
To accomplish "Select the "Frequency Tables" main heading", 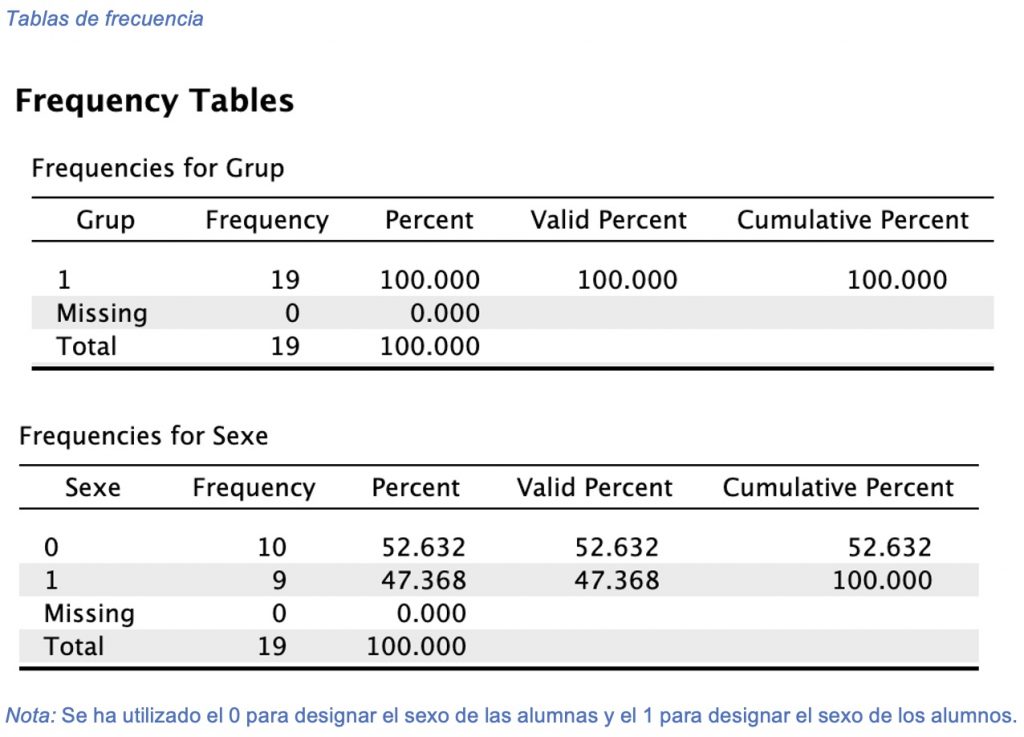I will click(154, 101).
